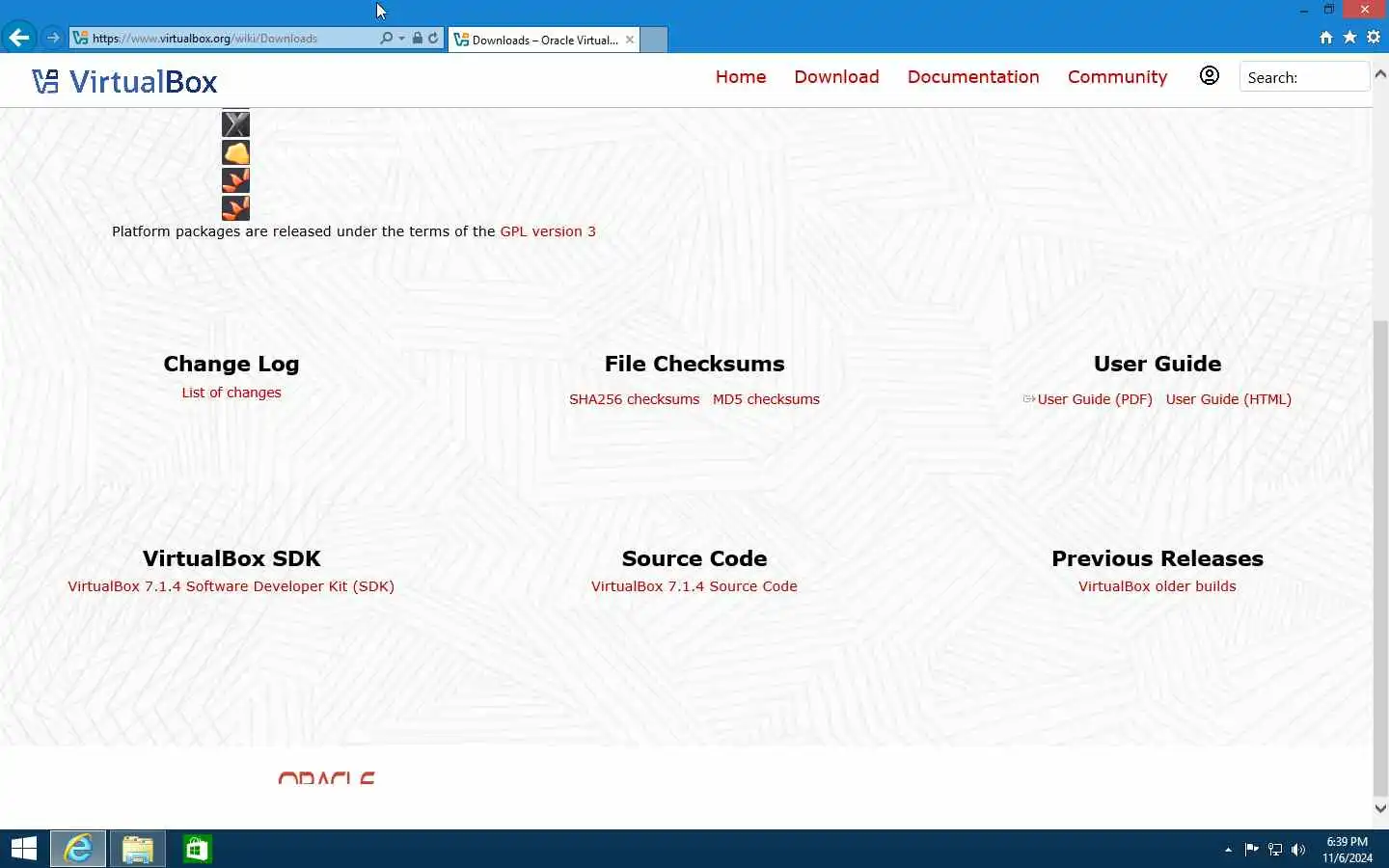Click the VirtualBox SDK heading
Image resolution: width=1389 pixels, height=868 pixels.
tap(231, 558)
